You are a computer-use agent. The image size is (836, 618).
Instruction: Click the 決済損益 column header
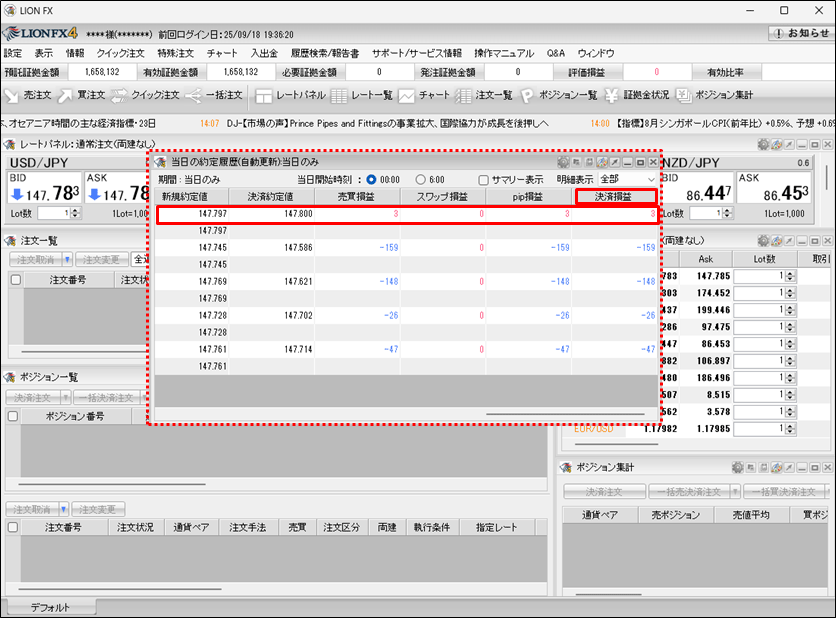click(x=616, y=197)
